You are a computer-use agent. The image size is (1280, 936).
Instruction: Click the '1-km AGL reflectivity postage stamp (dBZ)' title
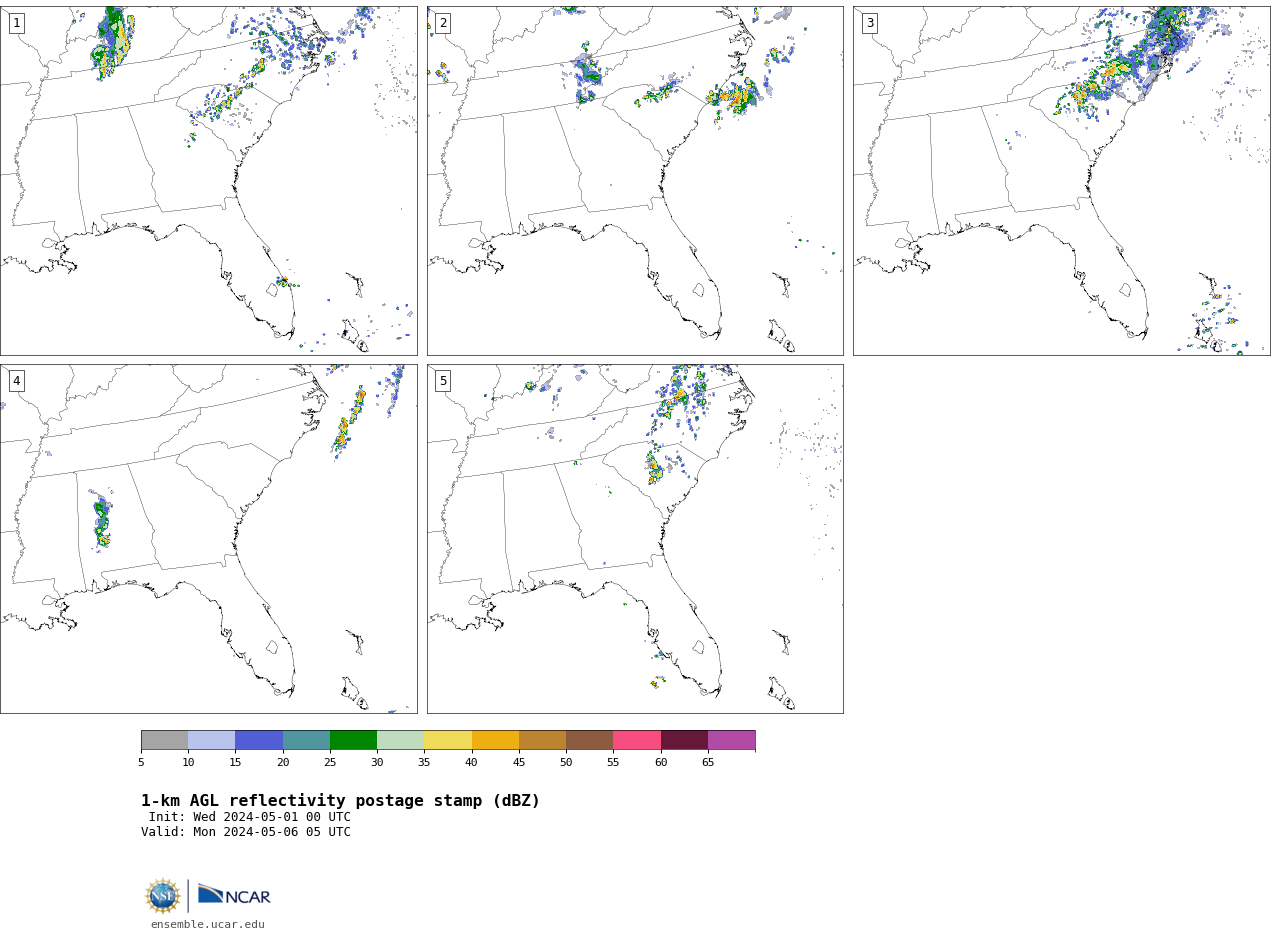point(340,801)
